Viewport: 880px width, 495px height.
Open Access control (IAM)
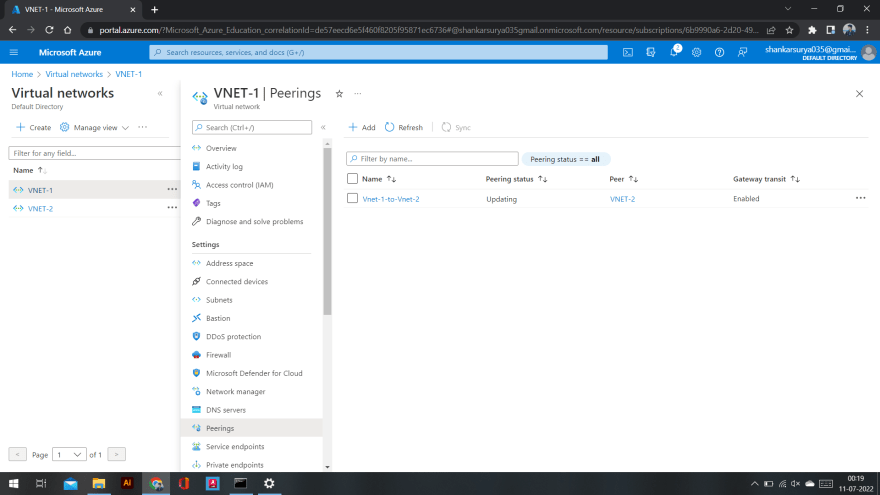(239, 185)
